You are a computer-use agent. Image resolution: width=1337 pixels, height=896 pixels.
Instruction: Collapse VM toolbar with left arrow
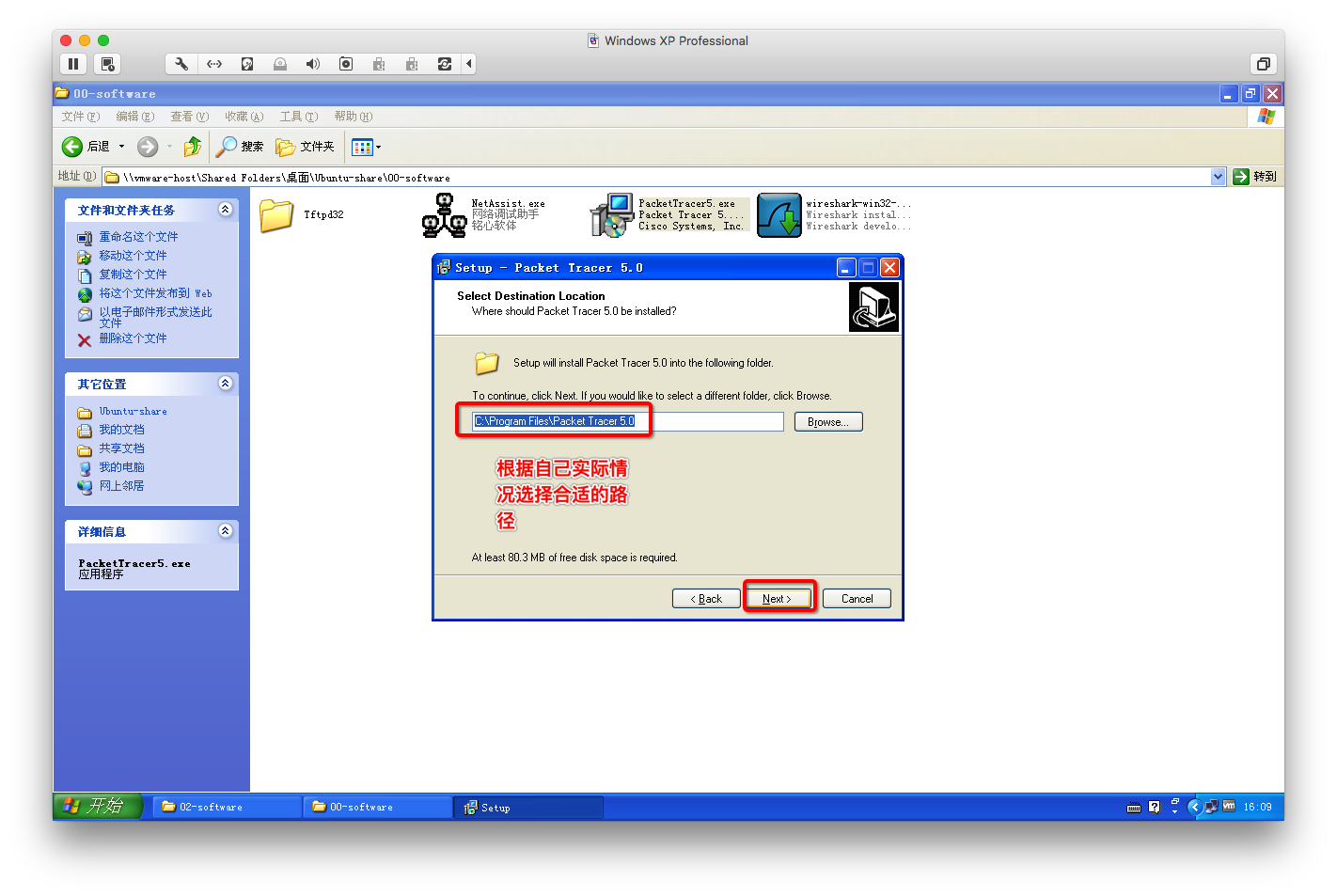pyautogui.click(x=468, y=64)
